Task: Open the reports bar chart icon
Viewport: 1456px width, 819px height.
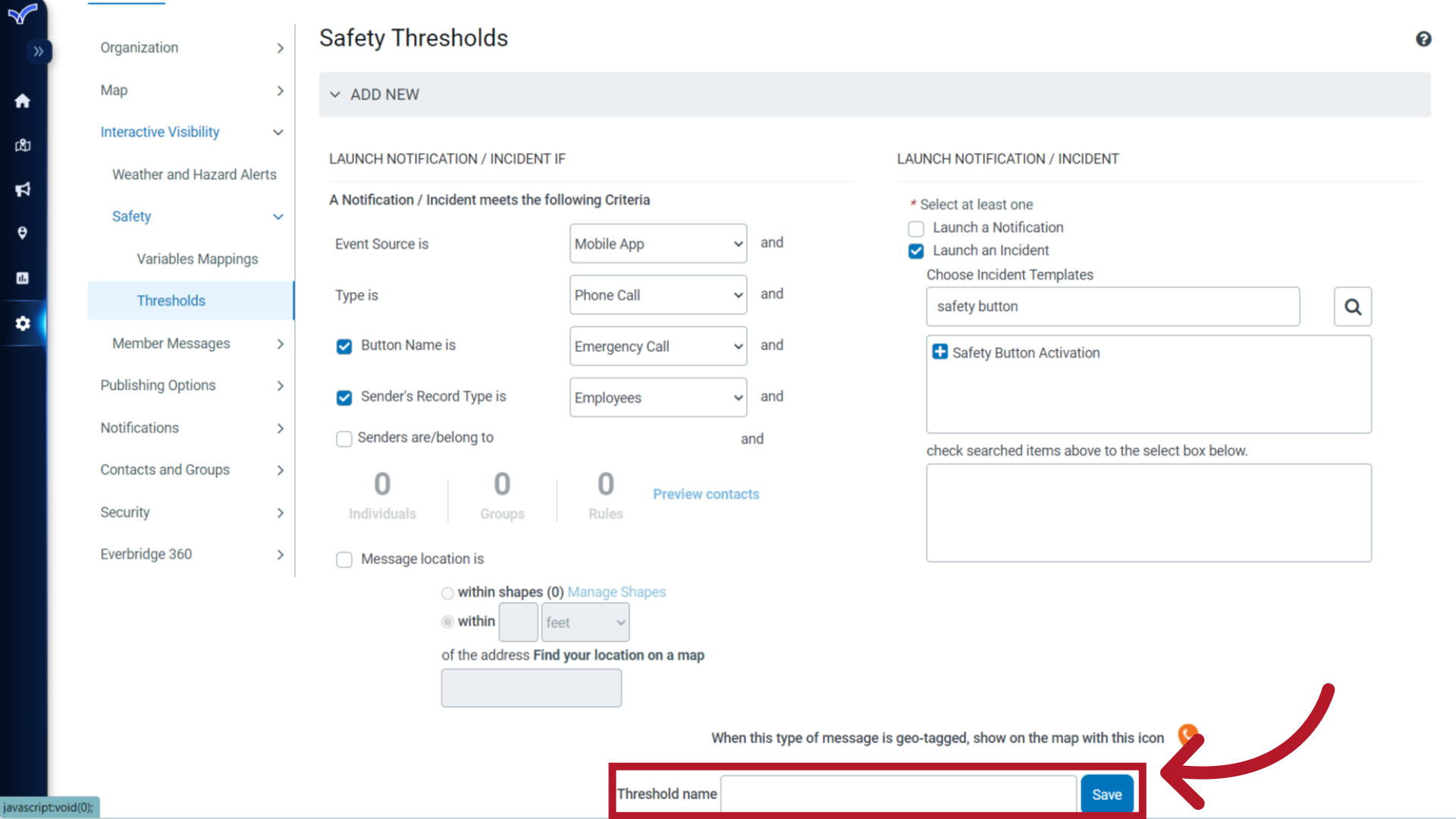Action: pyautogui.click(x=23, y=278)
